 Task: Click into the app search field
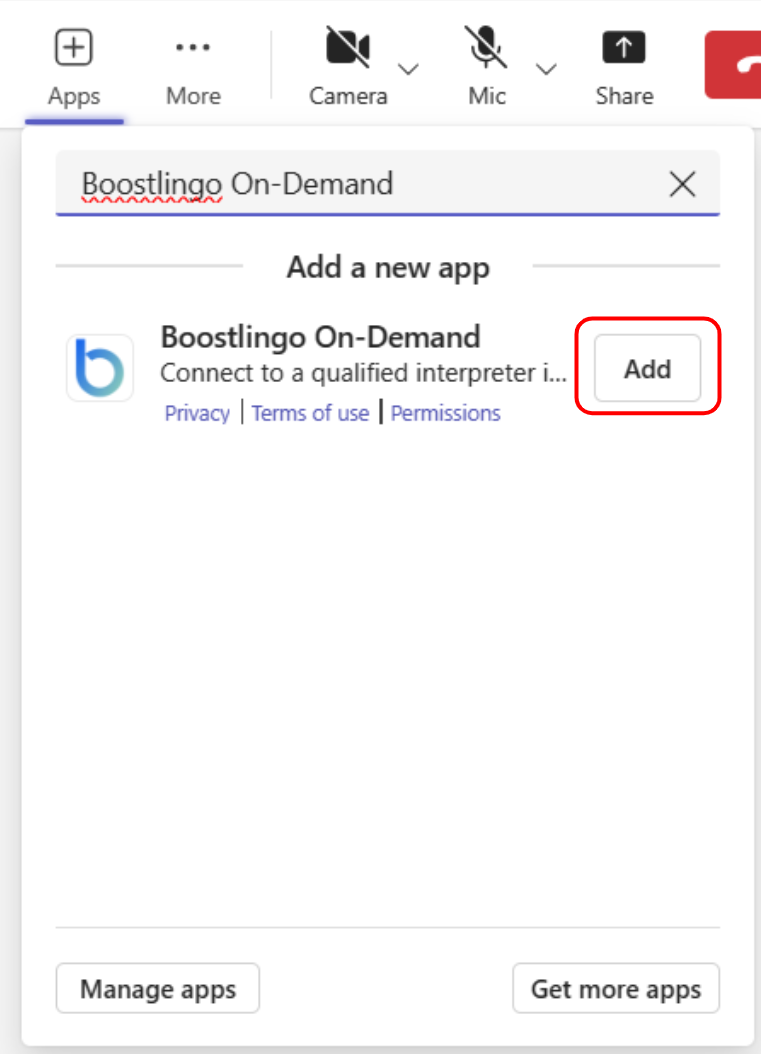(360, 184)
